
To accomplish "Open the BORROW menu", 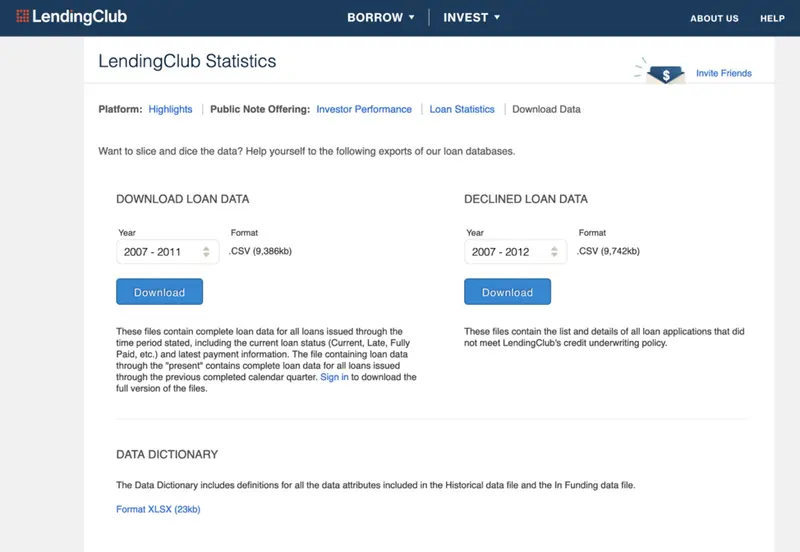I will (x=381, y=17).
